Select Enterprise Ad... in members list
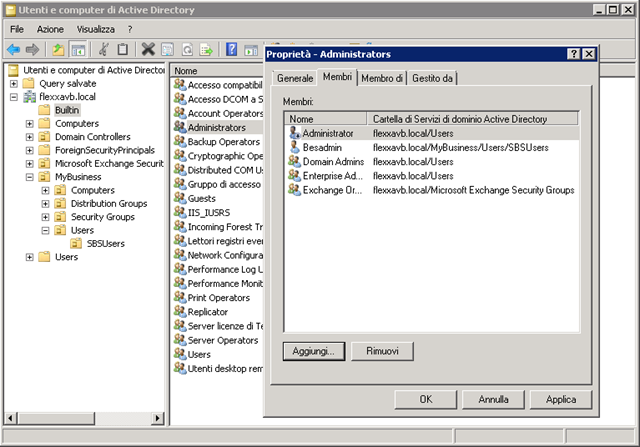Image resolution: width=640 pixels, height=447 pixels. pyautogui.click(x=433, y=176)
